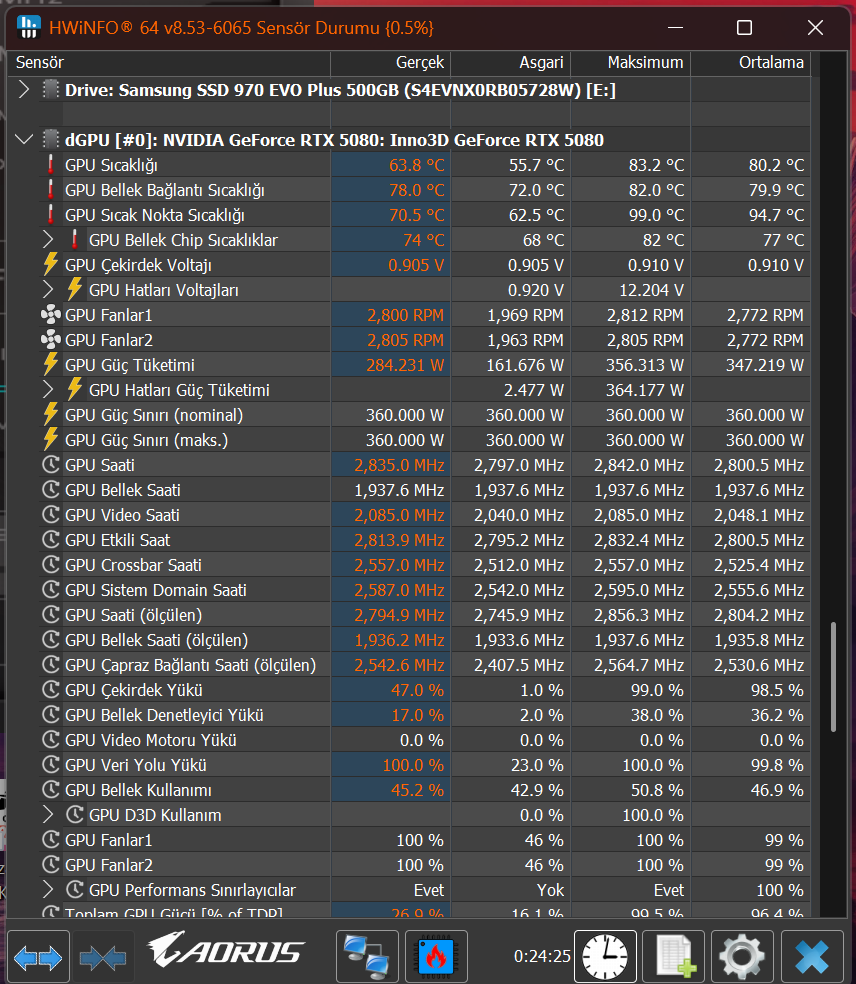Expand GPU Hatları Güç Tüketimi
856x984 pixels.
48,390
